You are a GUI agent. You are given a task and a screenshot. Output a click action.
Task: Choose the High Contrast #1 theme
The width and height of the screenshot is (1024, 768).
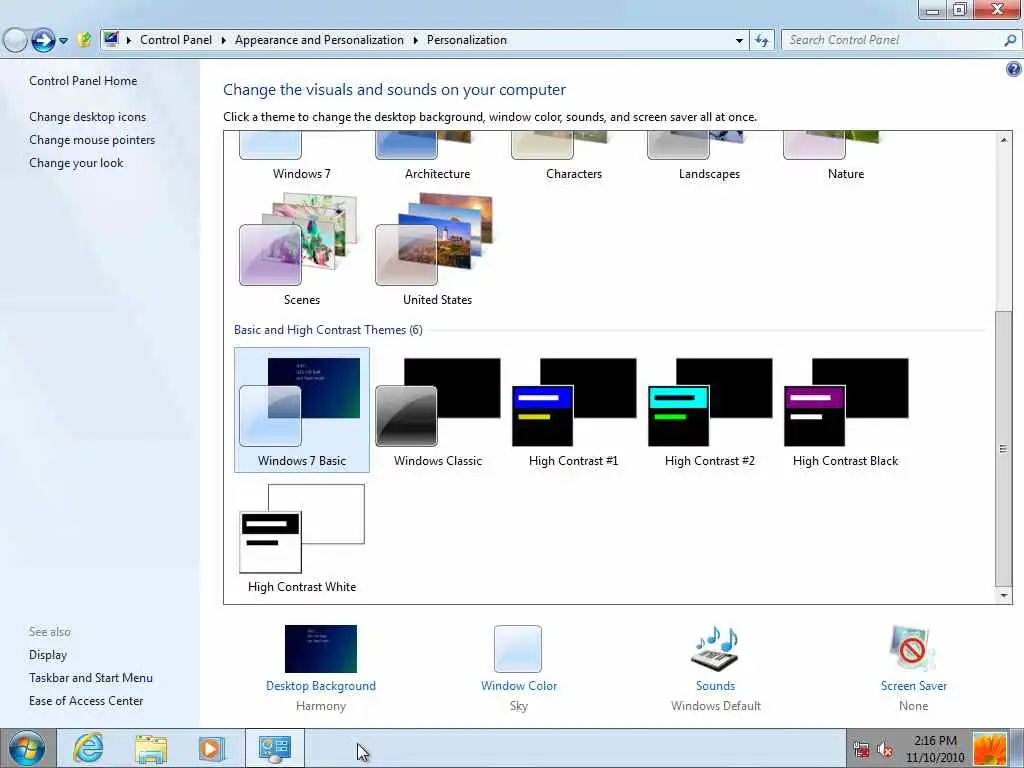point(573,410)
